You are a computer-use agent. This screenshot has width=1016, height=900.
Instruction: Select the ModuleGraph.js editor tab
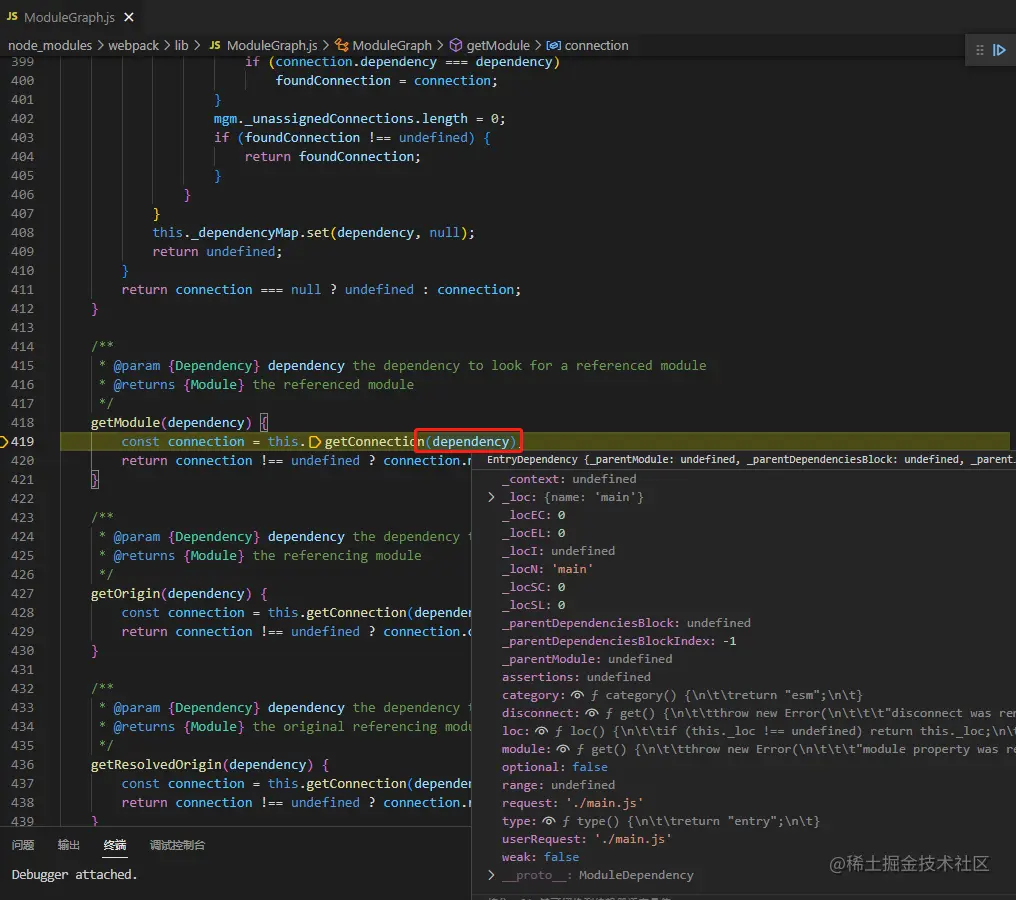(x=70, y=17)
